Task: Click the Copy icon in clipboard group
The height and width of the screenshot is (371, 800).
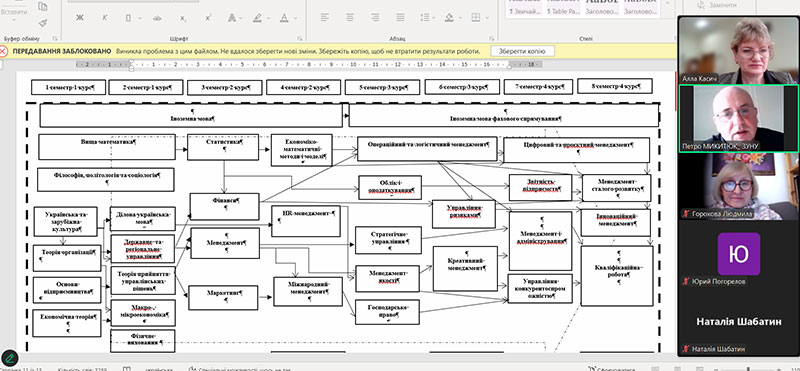Action: 43,7
